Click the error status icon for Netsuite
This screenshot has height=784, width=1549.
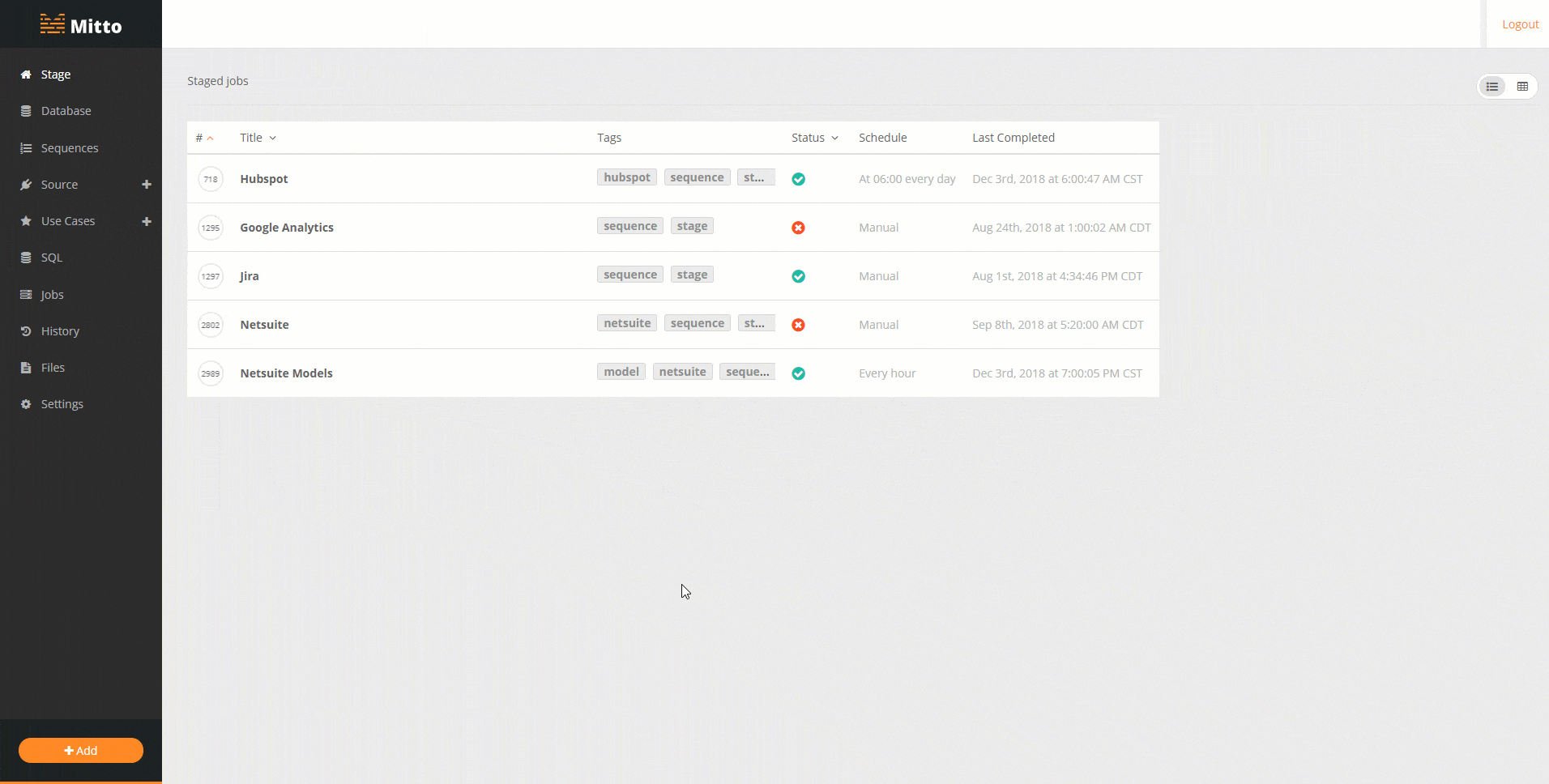(798, 325)
